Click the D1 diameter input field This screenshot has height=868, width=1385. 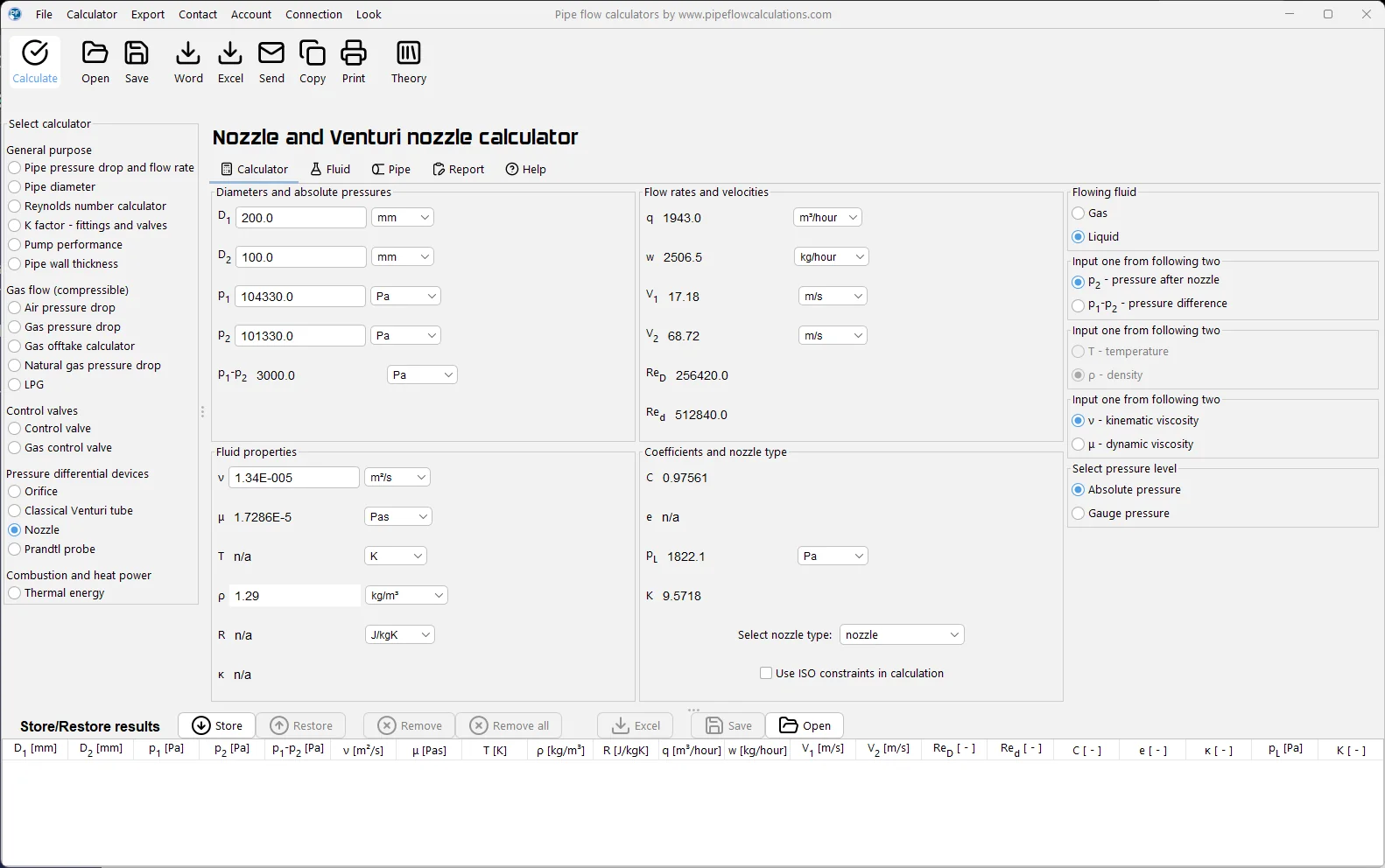coord(300,217)
